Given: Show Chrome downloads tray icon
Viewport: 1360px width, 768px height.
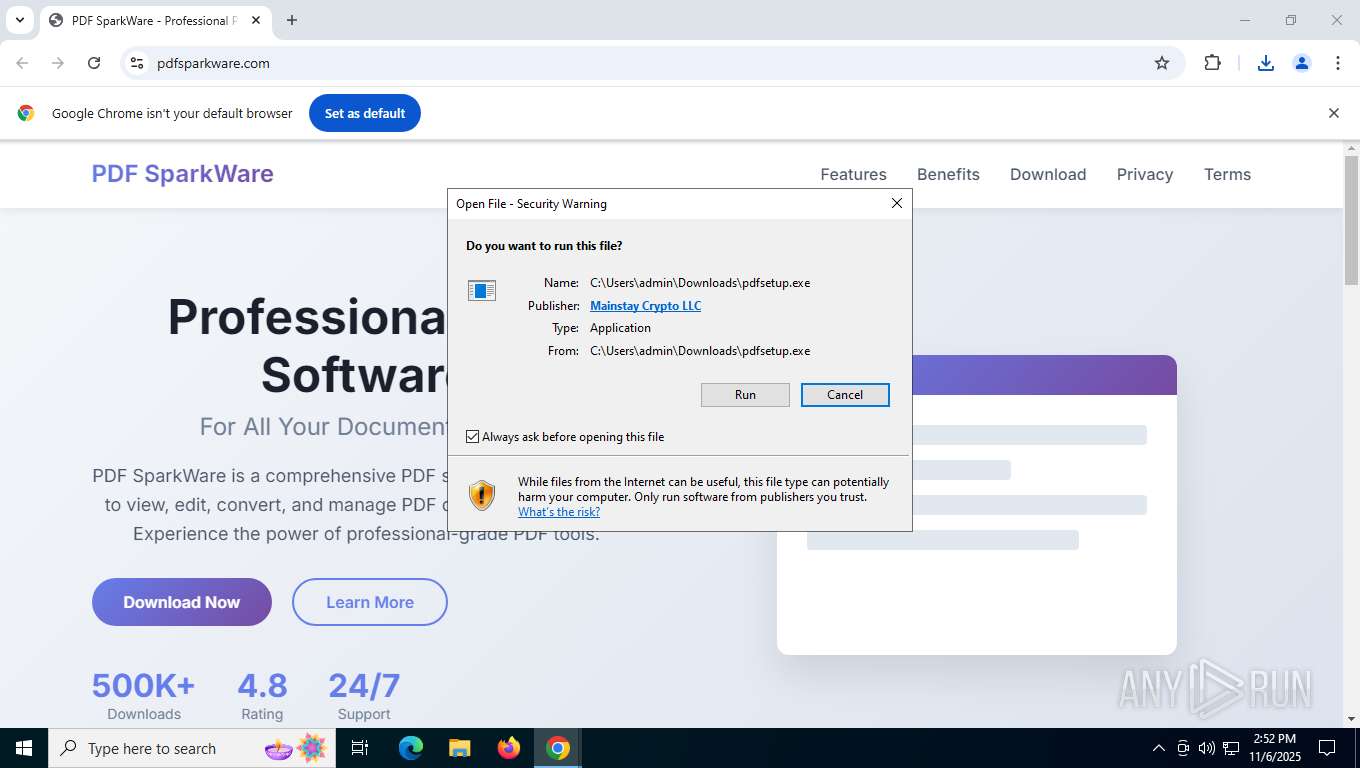Looking at the screenshot, I should [x=1266, y=63].
